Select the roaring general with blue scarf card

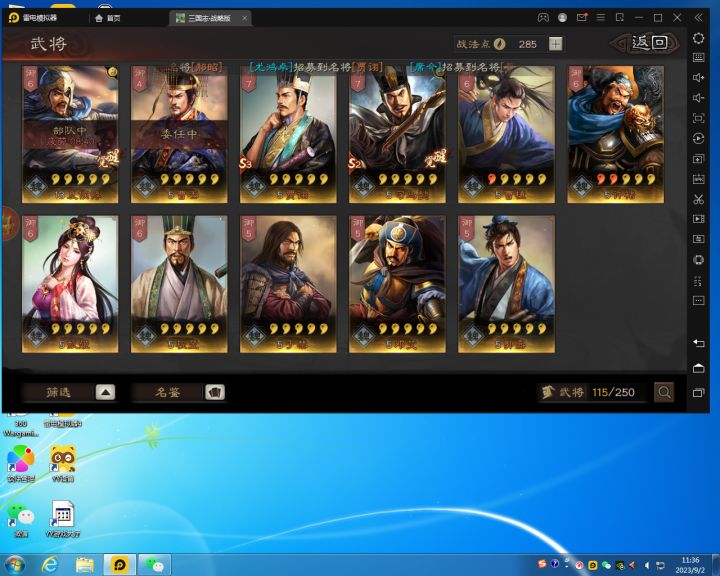pyautogui.click(x=616, y=135)
